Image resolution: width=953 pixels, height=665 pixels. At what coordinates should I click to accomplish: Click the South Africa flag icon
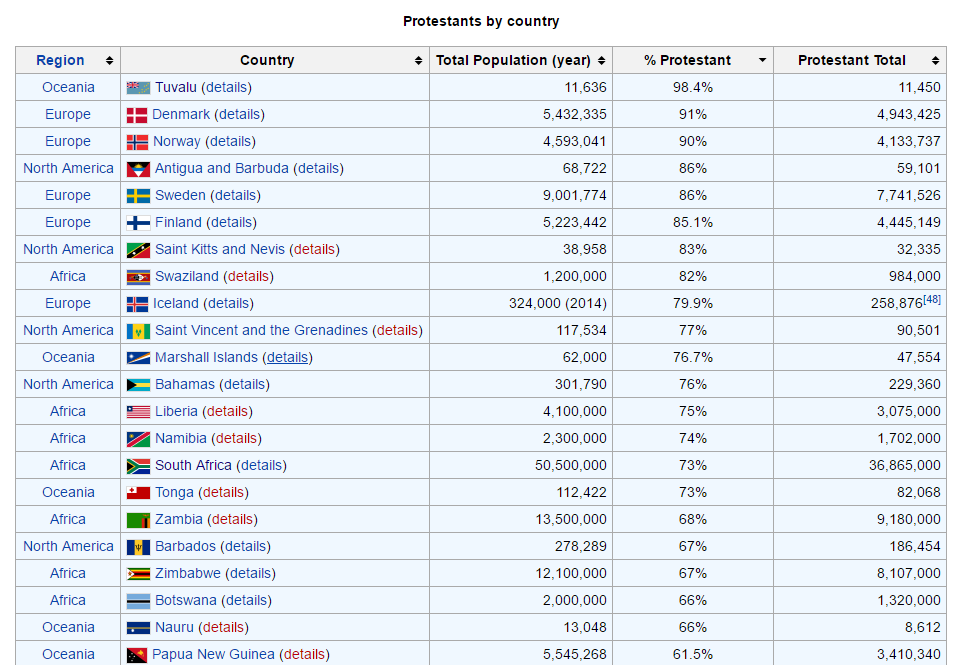click(138, 466)
